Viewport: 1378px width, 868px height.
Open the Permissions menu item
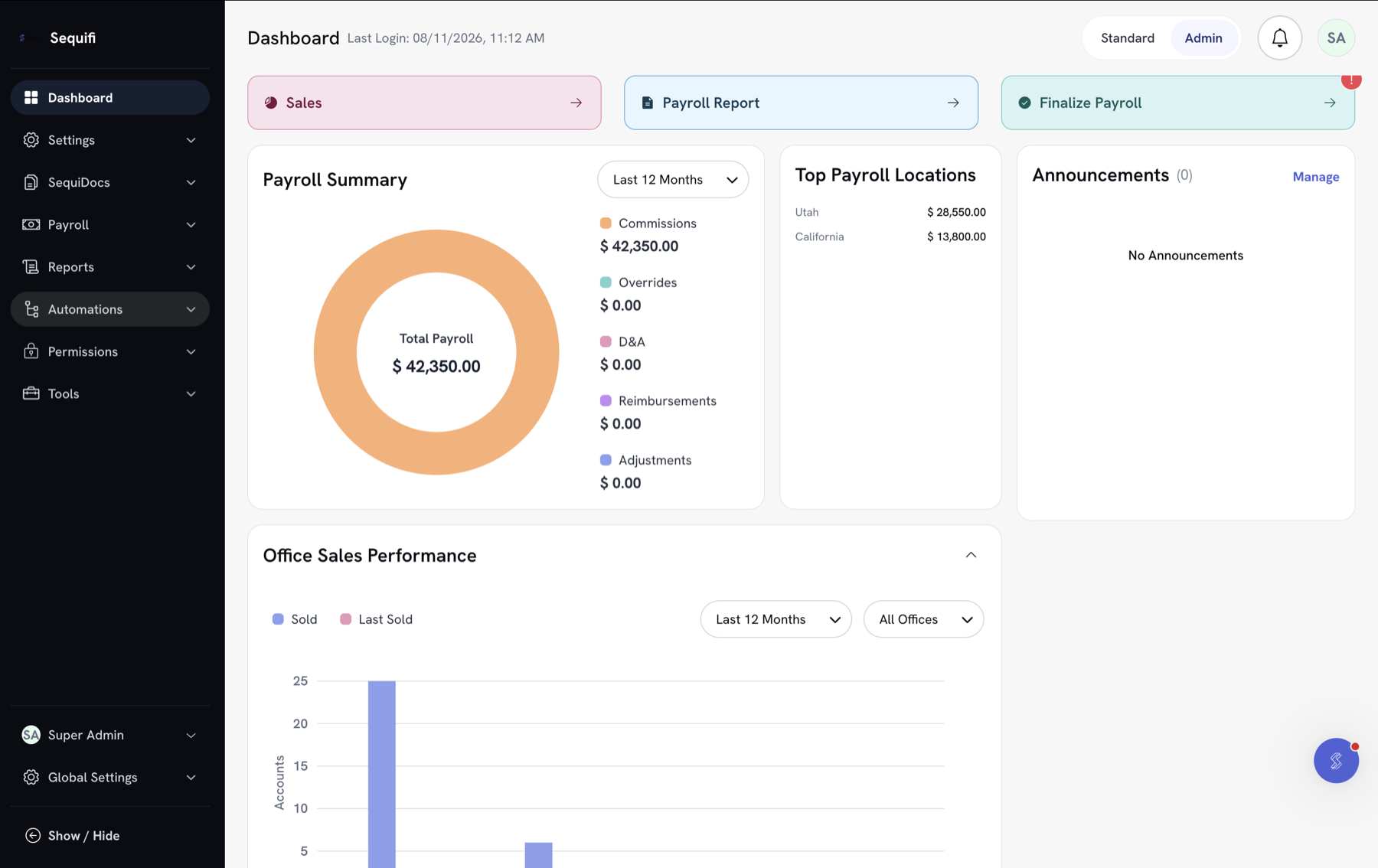110,351
